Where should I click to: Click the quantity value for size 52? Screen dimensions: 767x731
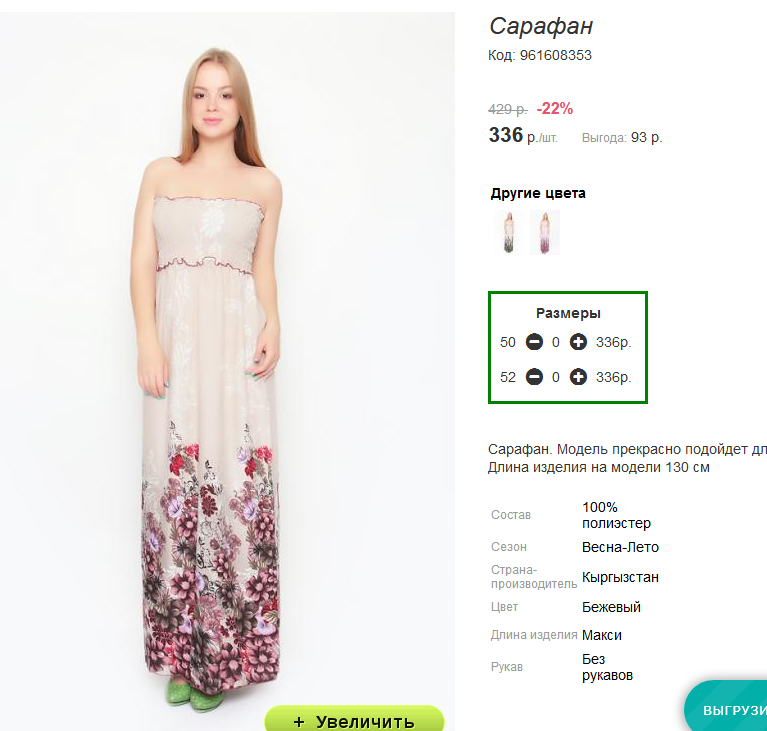click(x=556, y=377)
